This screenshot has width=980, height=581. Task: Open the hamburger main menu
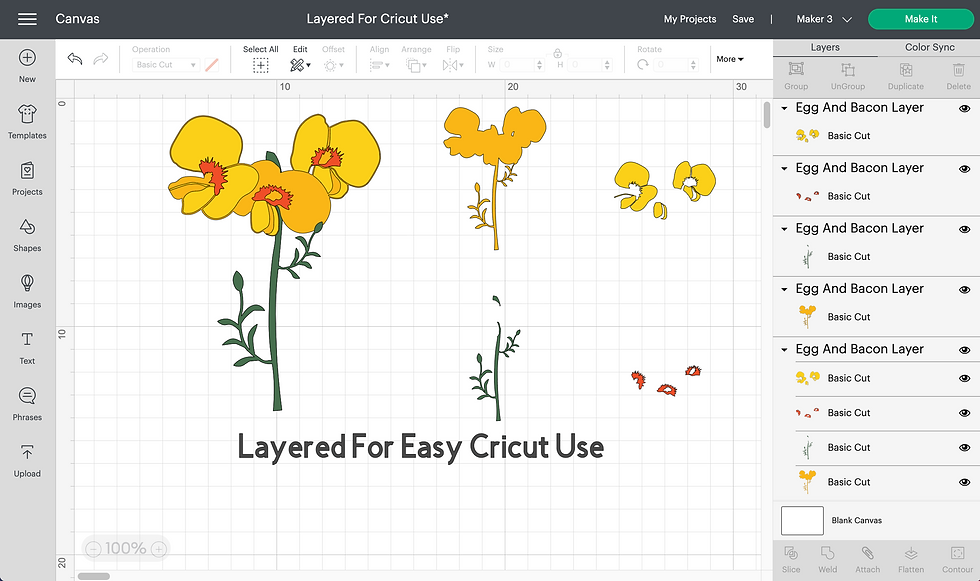click(x=27, y=19)
